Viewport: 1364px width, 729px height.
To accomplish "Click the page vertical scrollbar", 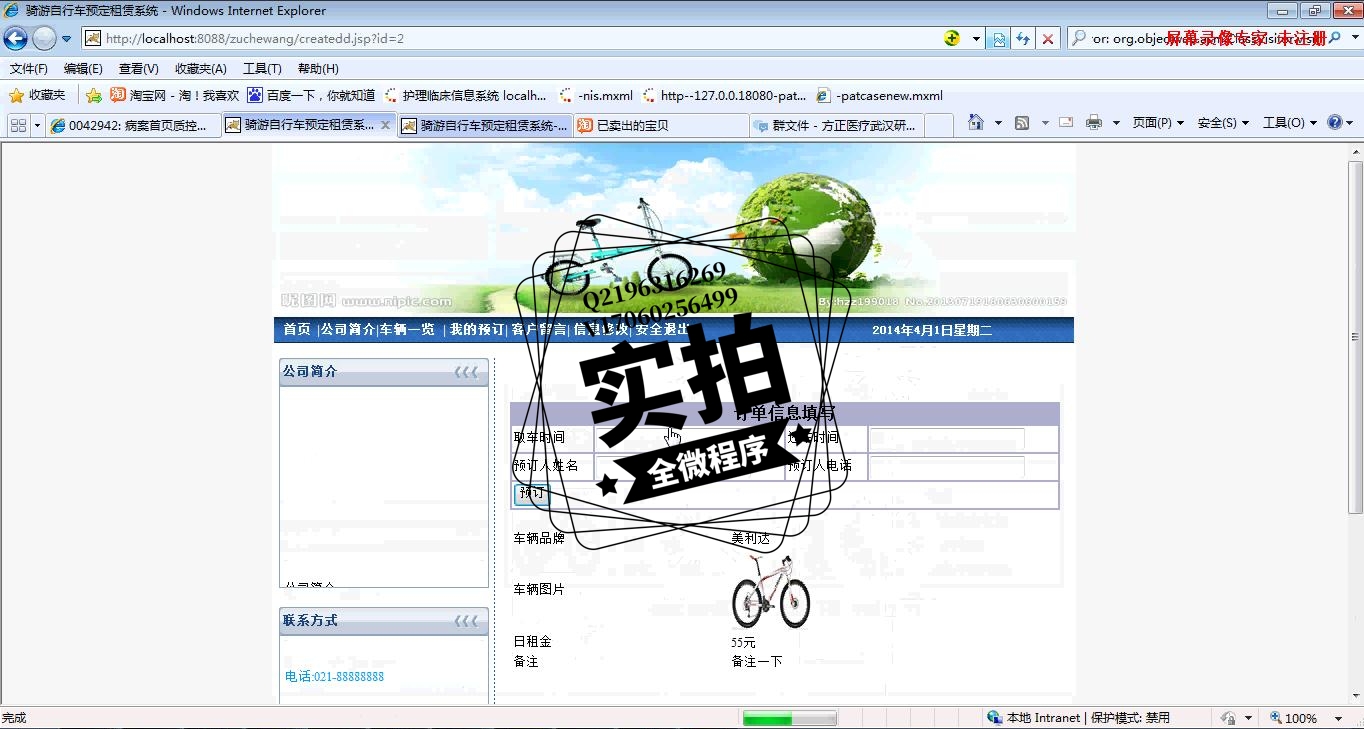I will point(1356,424).
